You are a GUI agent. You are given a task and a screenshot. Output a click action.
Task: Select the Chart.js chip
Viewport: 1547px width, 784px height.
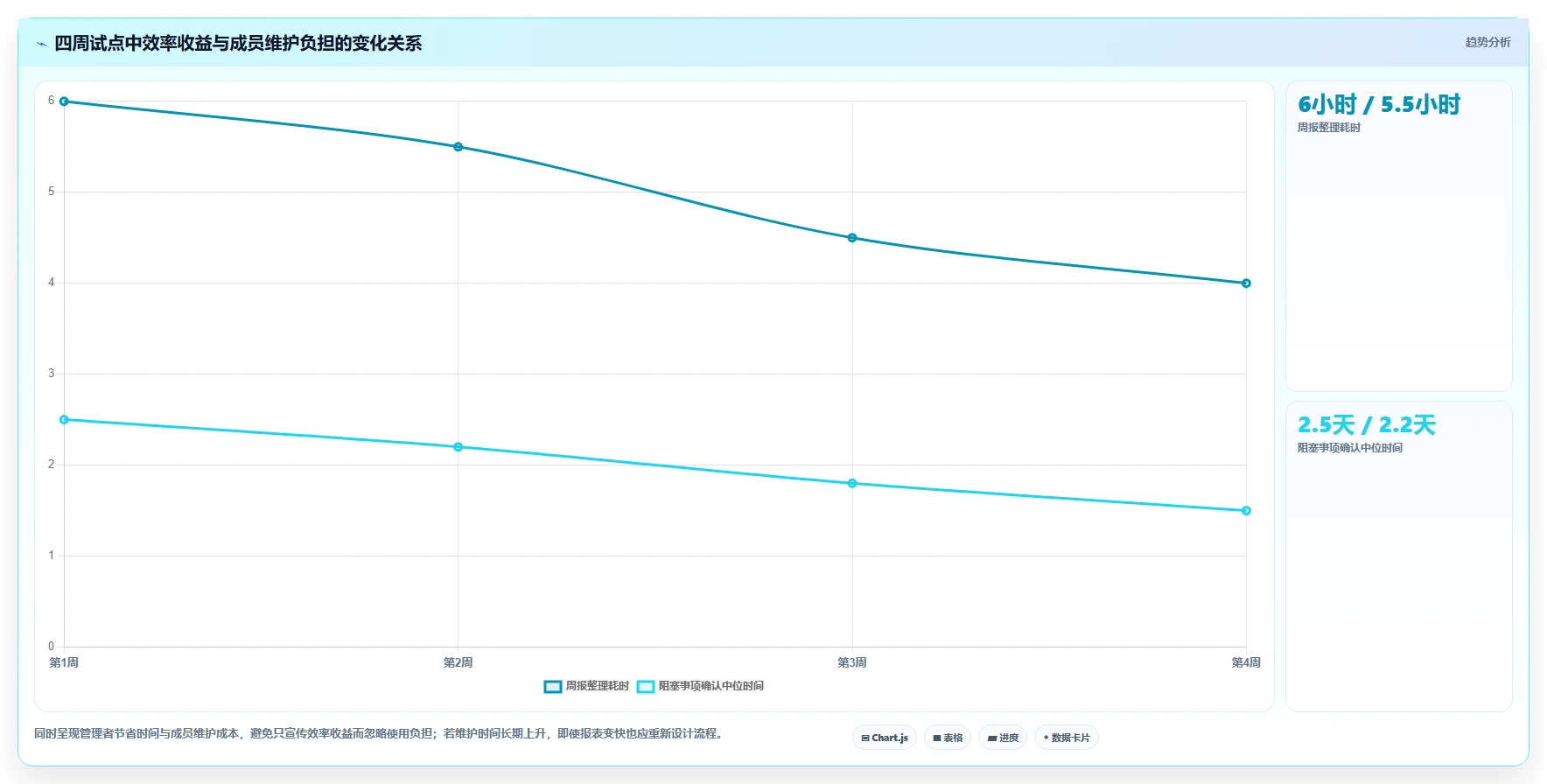(885, 738)
